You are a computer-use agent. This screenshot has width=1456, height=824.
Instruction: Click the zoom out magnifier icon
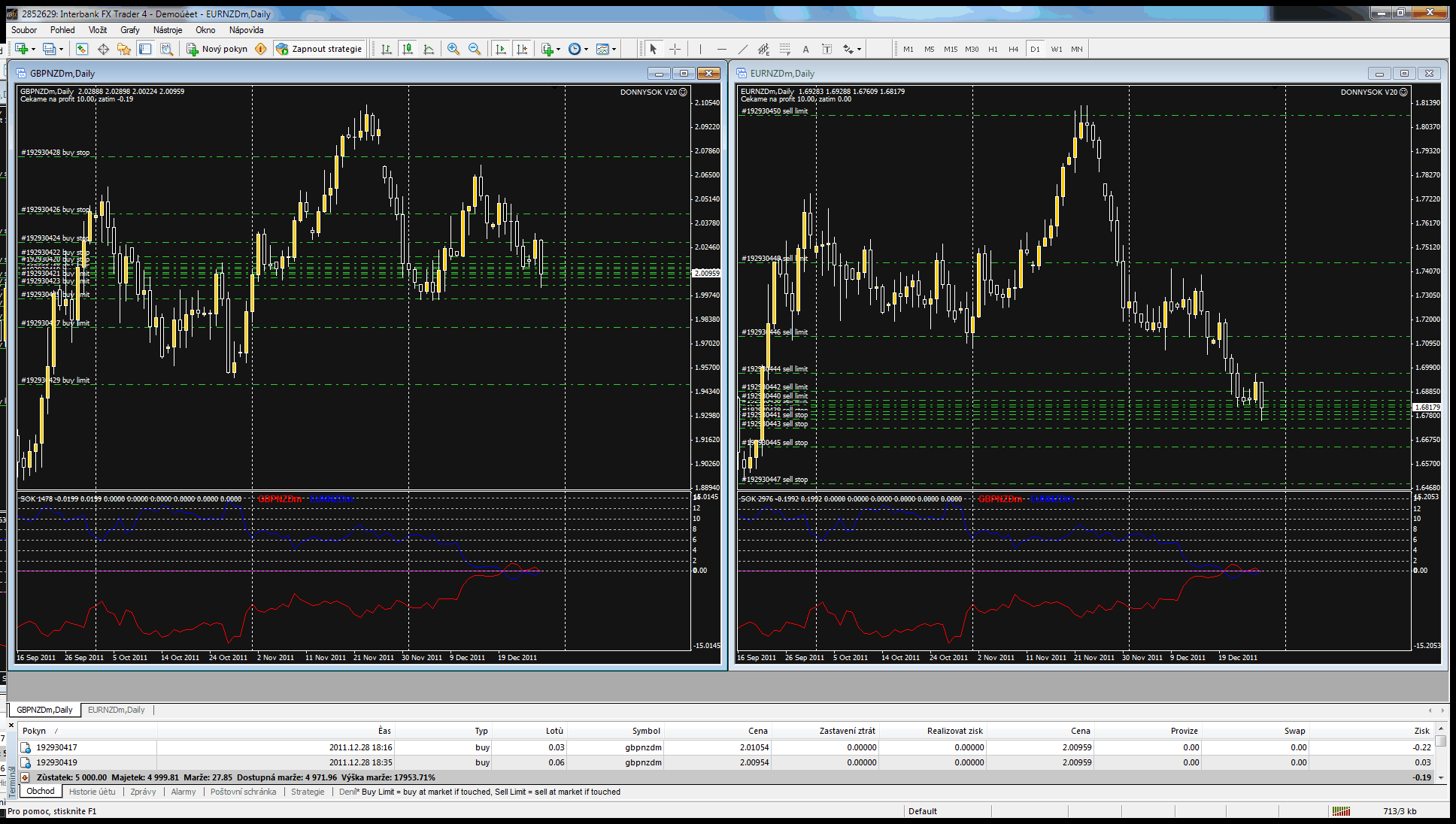point(475,49)
